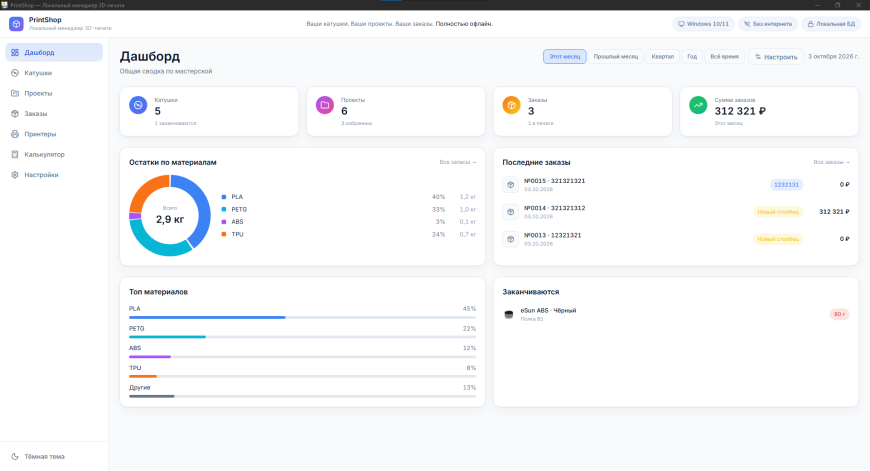Open the Настроить options button
Image resolution: width=870 pixels, height=471 pixels.
(776, 57)
